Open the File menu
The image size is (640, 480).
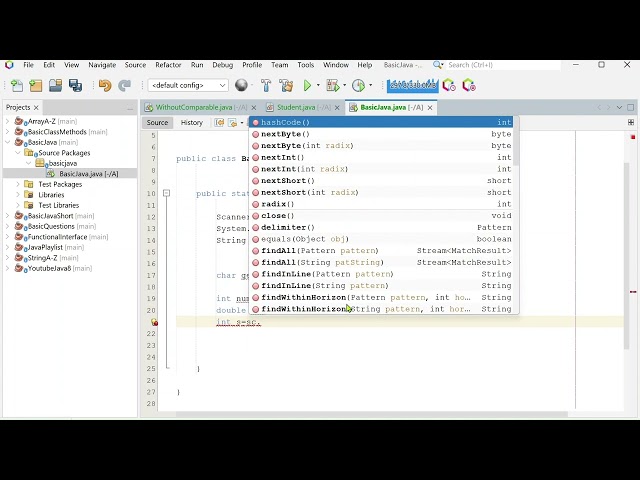coord(28,65)
